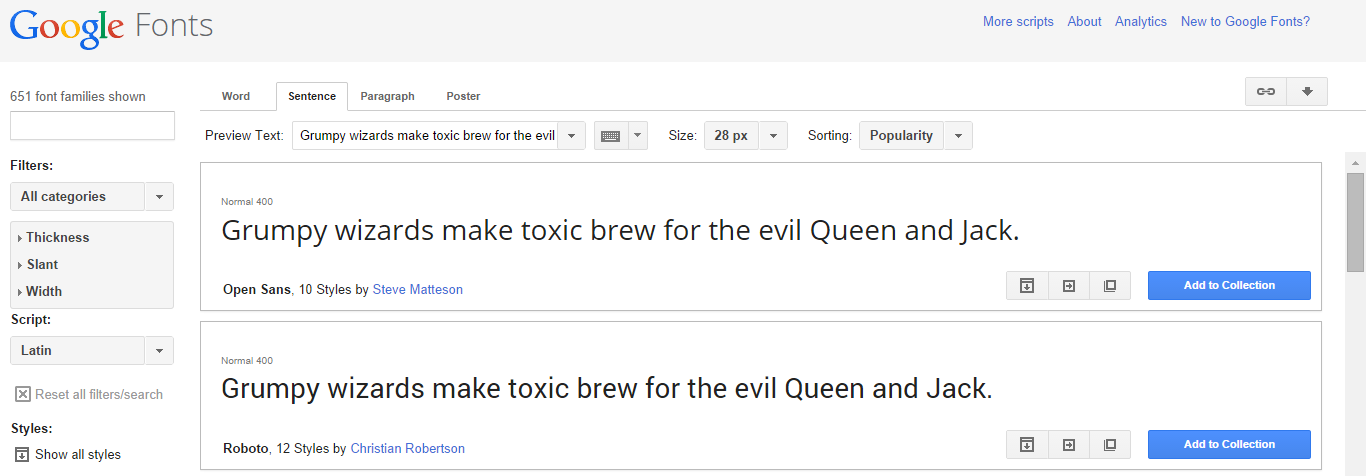Click Open Sans quick-use download icon
1366x476 pixels.
coord(1027,286)
